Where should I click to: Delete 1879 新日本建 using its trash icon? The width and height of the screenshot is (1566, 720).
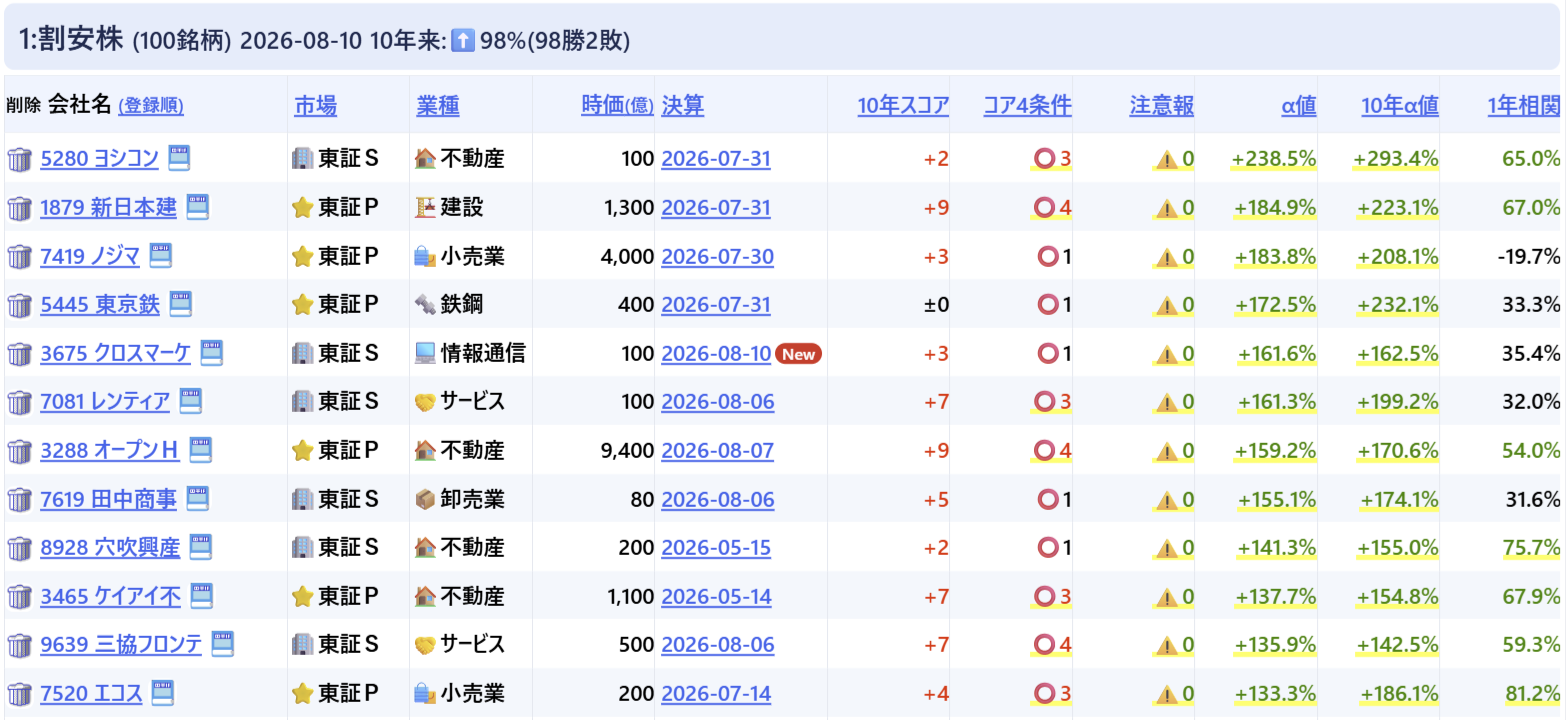(20, 208)
